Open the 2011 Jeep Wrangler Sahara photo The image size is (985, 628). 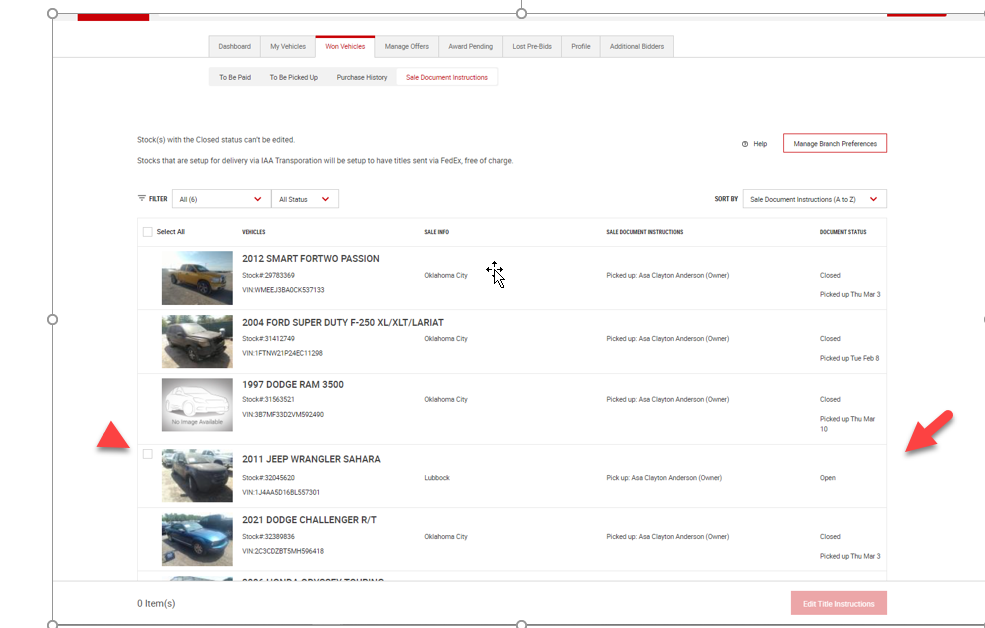pos(197,475)
